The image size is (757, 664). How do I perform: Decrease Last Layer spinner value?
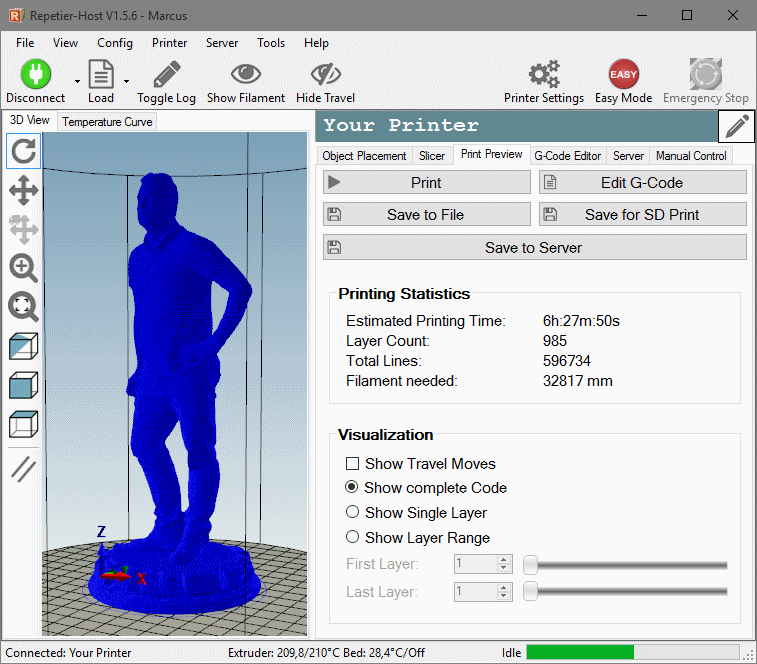point(504,596)
